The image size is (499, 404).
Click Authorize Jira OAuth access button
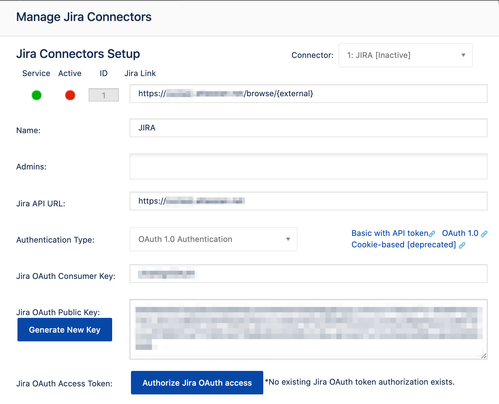coord(197,383)
